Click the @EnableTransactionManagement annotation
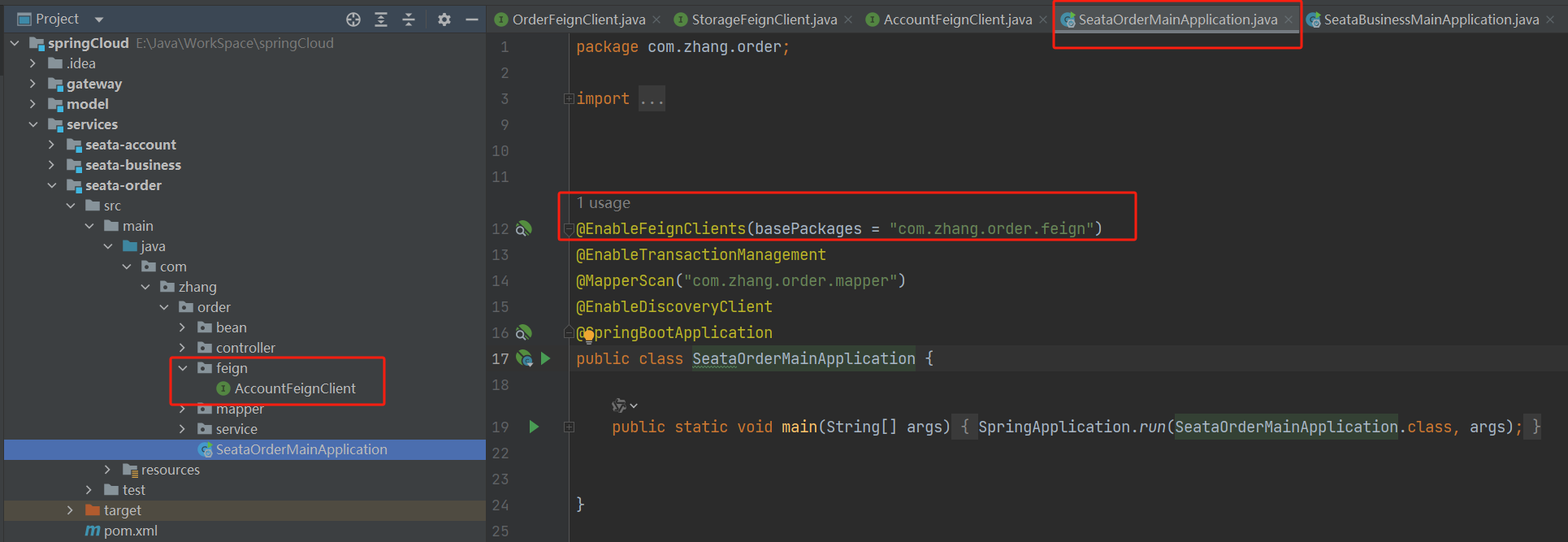 tap(701, 255)
